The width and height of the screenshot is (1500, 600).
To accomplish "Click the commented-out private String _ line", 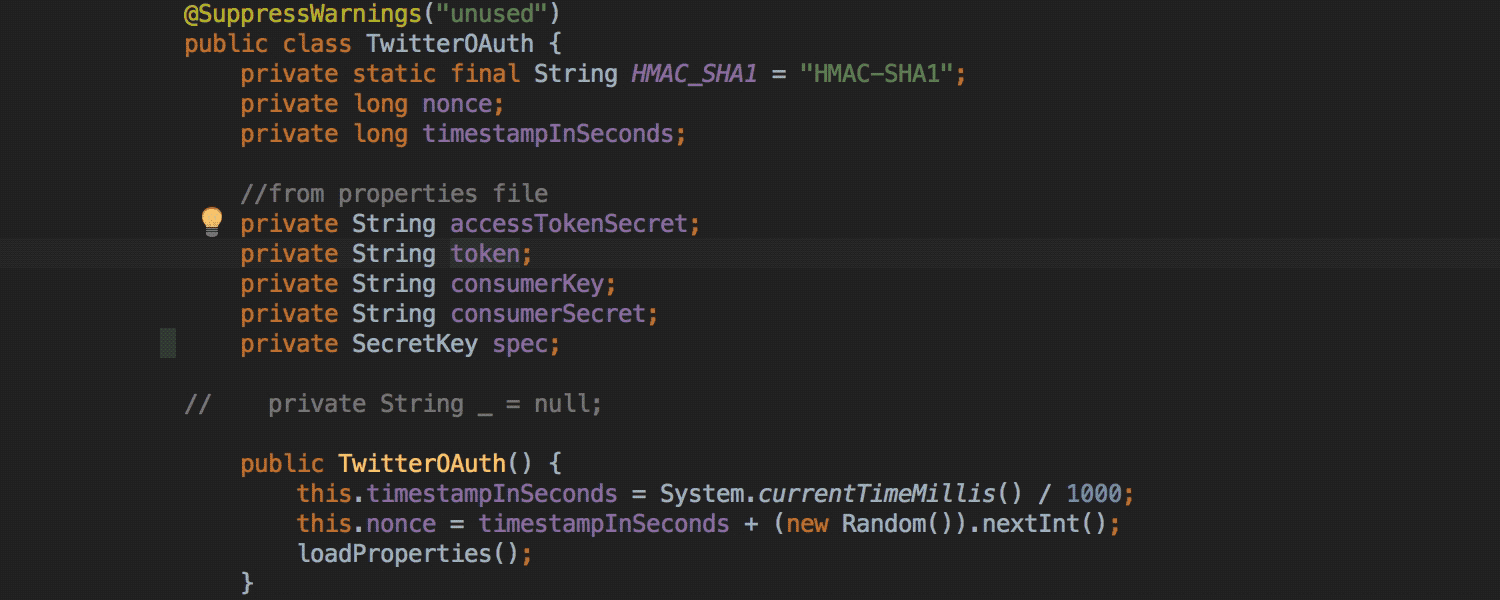I will [394, 404].
